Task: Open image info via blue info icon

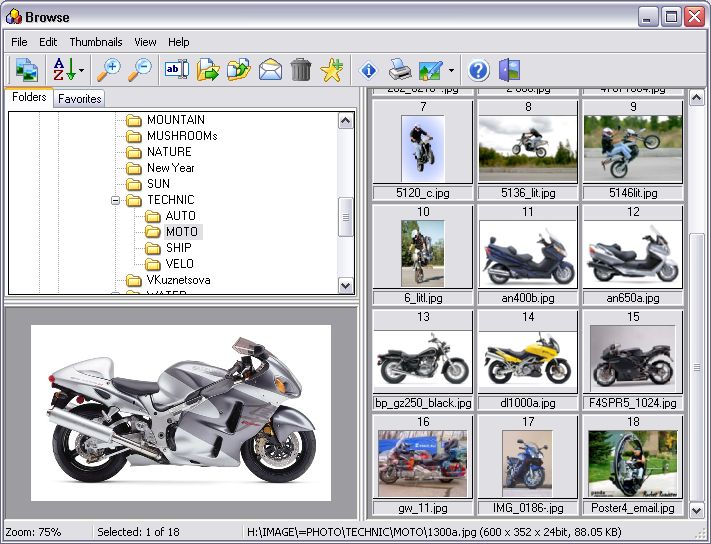Action: pos(367,70)
